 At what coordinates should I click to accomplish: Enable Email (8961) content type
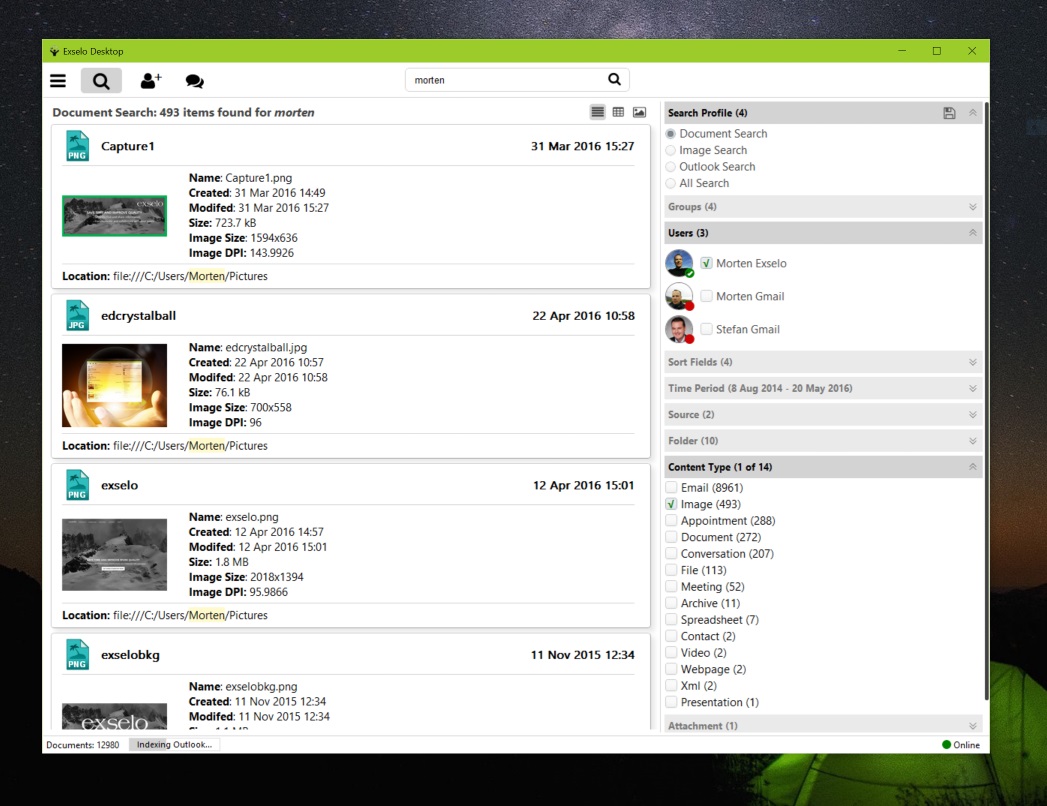coord(671,487)
